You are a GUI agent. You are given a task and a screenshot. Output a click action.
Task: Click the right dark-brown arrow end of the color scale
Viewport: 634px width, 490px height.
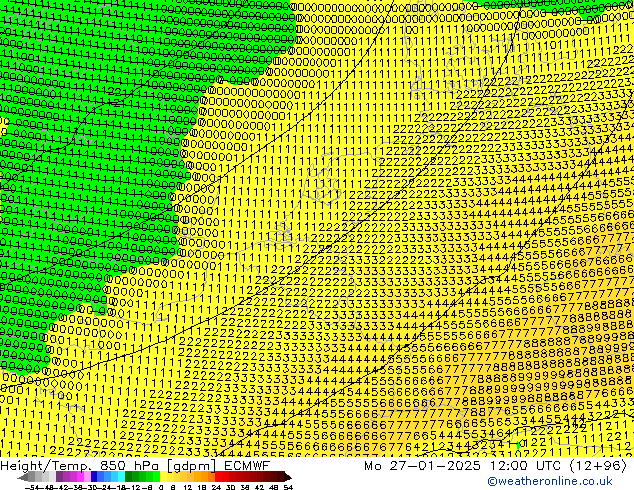[288, 477]
